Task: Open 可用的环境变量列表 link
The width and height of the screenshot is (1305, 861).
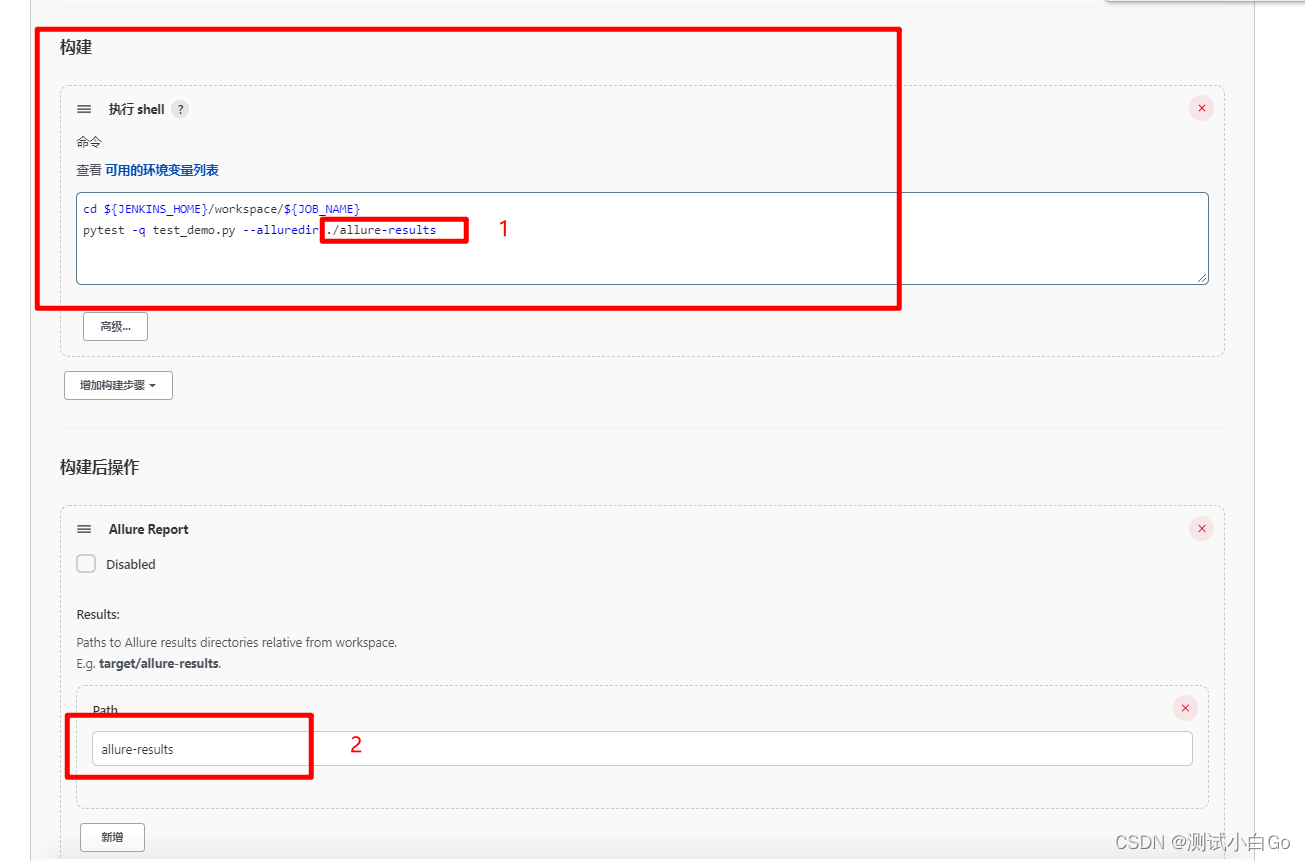Action: pos(162,170)
